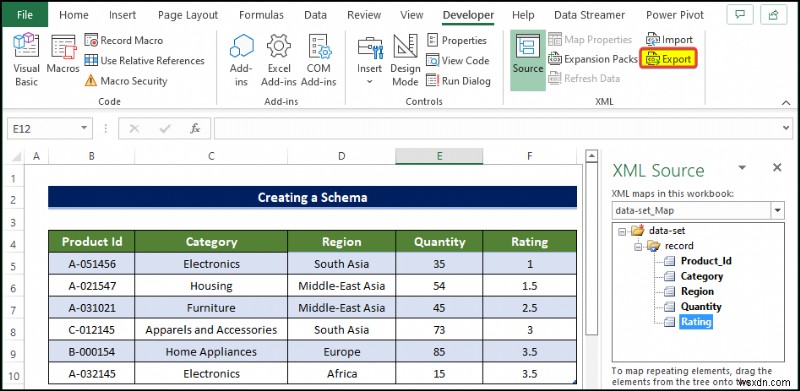Open the Name Box dropdown
The height and width of the screenshot is (391, 800).
coord(84,129)
